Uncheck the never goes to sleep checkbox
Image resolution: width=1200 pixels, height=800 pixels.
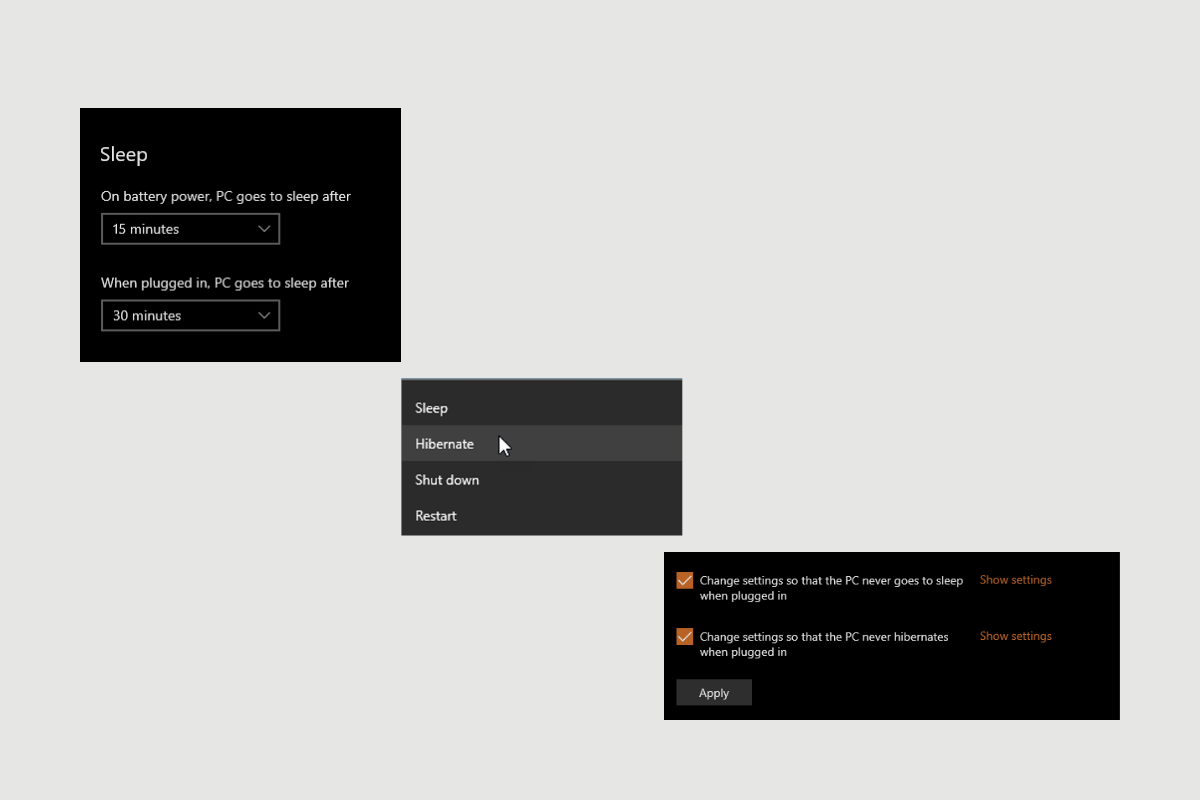tap(685, 580)
